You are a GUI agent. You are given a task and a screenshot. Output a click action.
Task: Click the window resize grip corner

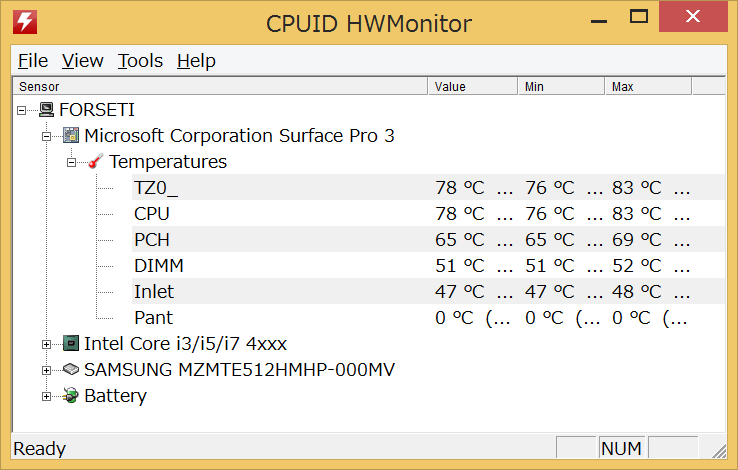point(717,449)
